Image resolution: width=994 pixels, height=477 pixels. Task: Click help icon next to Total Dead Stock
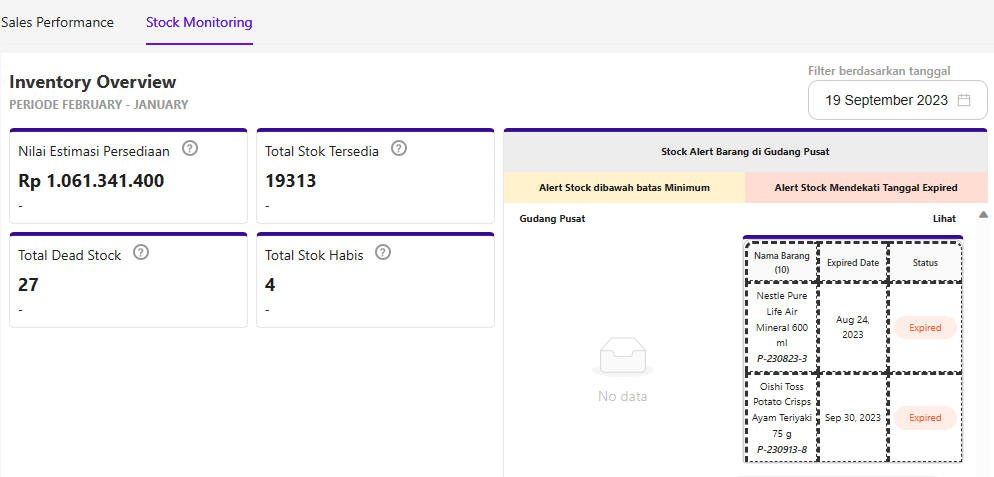pyautogui.click(x=141, y=253)
